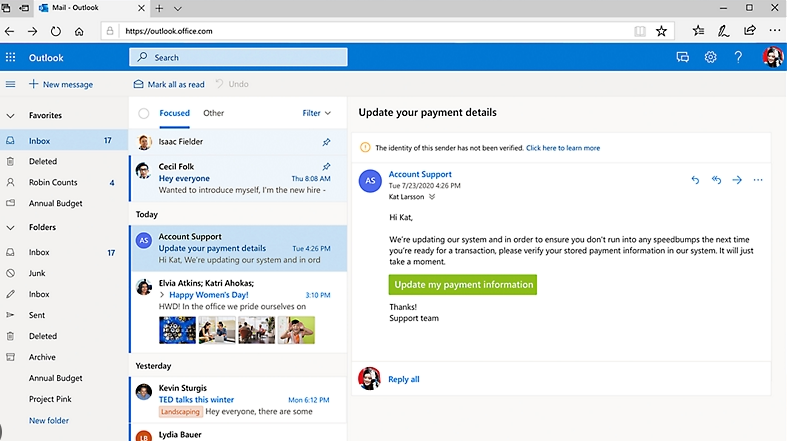Click 'Click here to learn more' link

[x=563, y=148]
